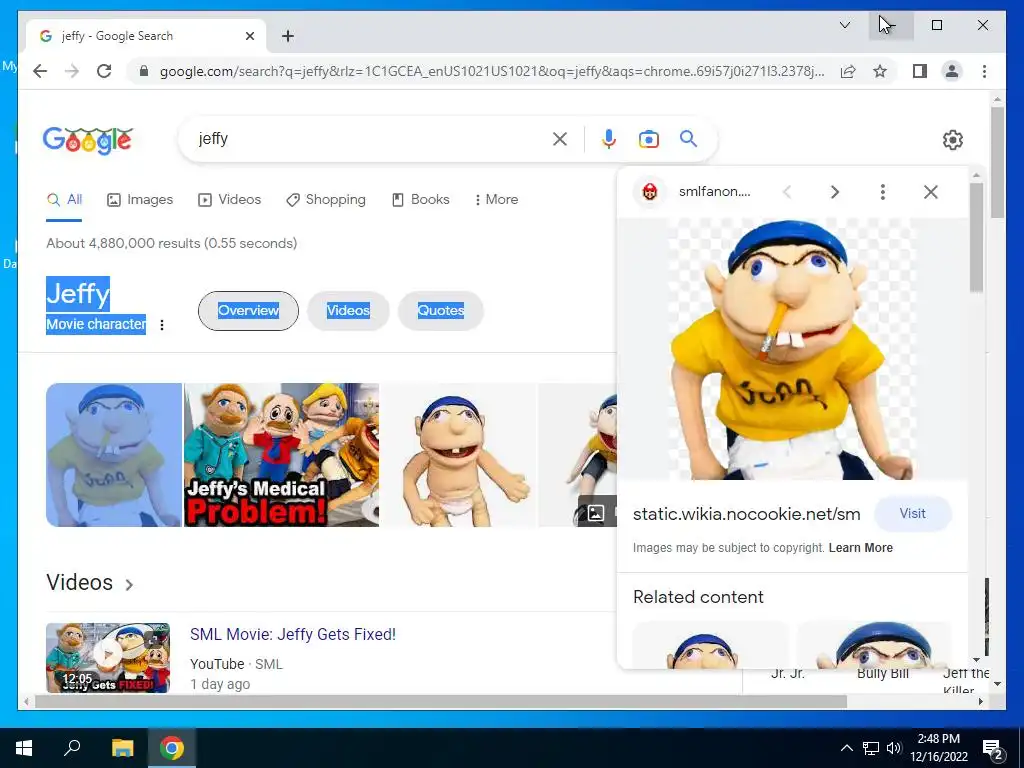Close the jeffy - Google Search tab
Viewport: 1024px width, 768px height.
click(249, 36)
